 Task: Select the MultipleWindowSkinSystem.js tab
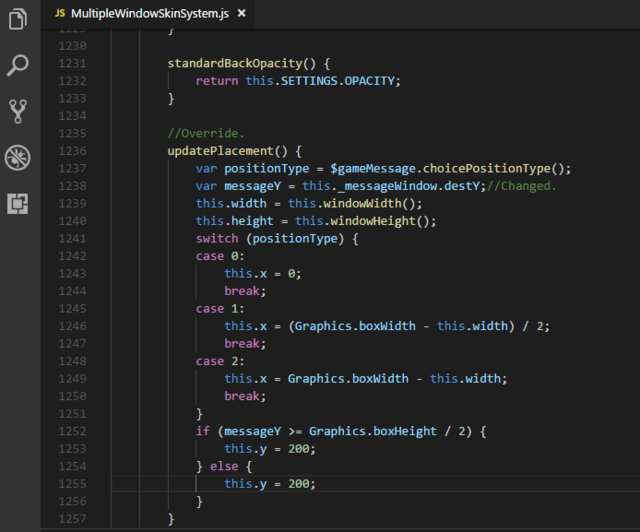[x=149, y=14]
